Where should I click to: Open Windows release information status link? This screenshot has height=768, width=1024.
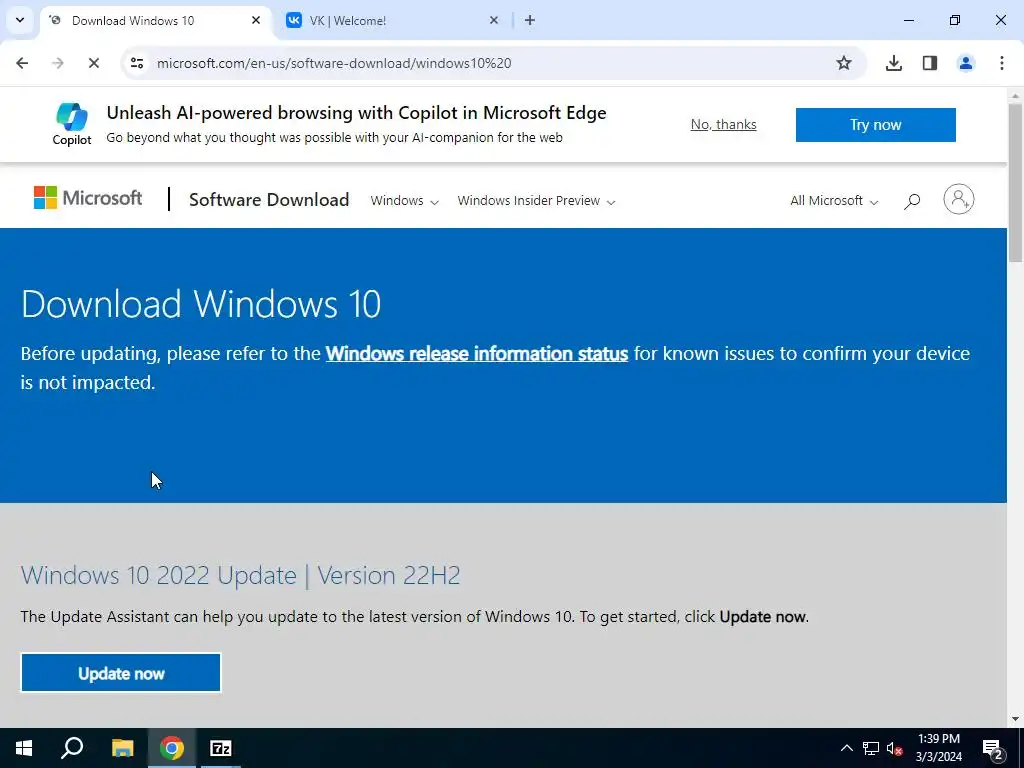tap(477, 353)
